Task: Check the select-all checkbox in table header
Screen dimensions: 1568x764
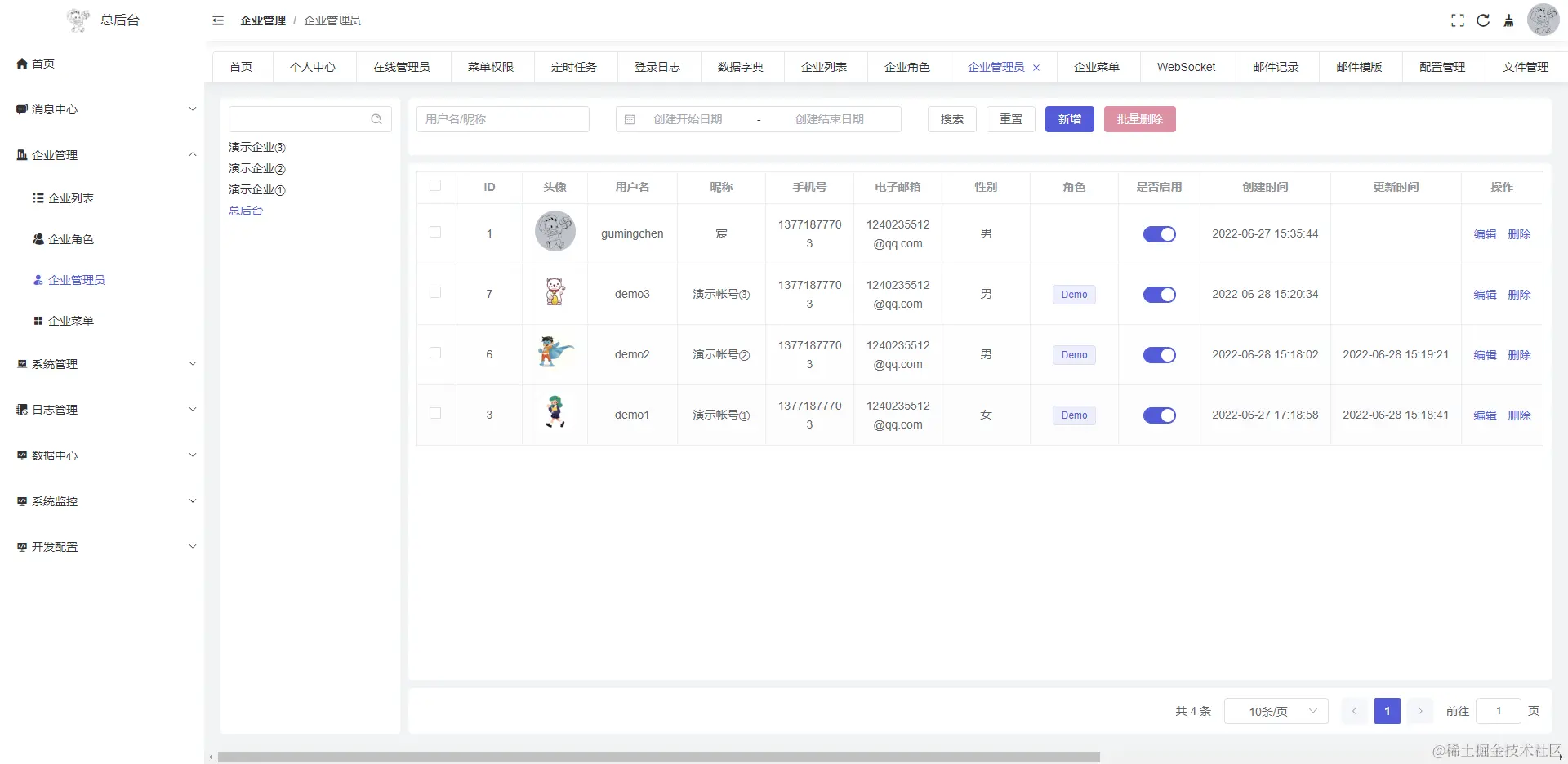Action: [435, 185]
